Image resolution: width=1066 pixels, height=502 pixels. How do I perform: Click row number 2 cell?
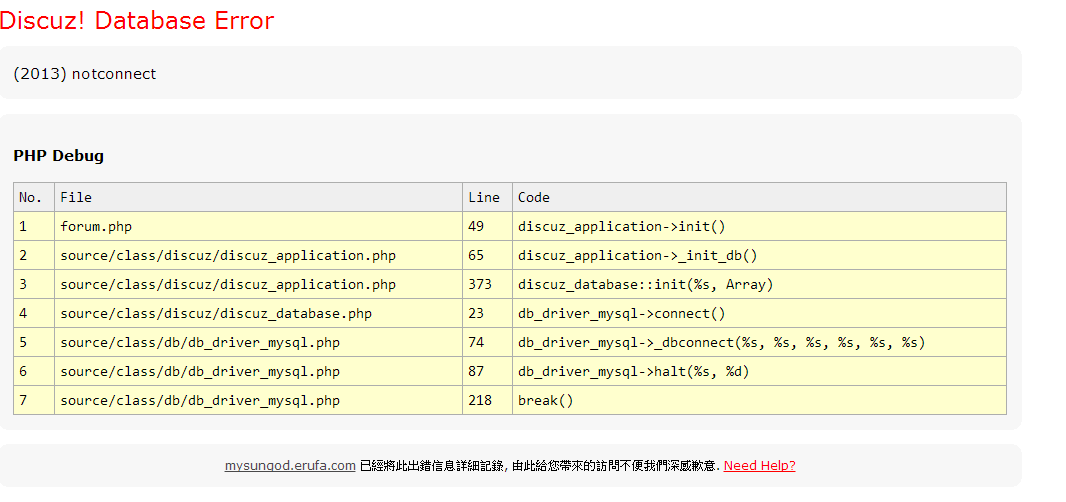click(x=34, y=256)
